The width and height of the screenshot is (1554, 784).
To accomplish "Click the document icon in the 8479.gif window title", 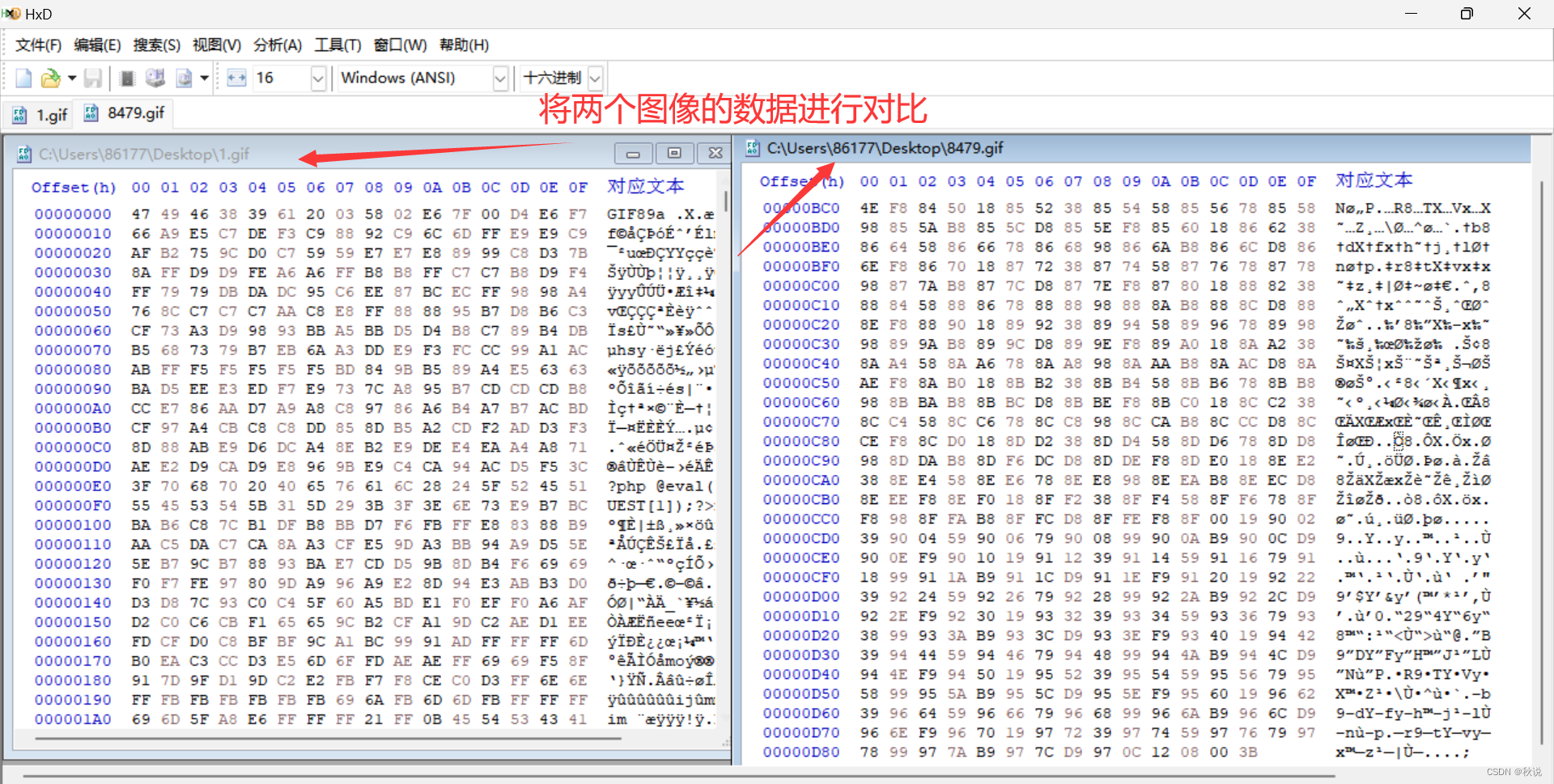I will [751, 148].
